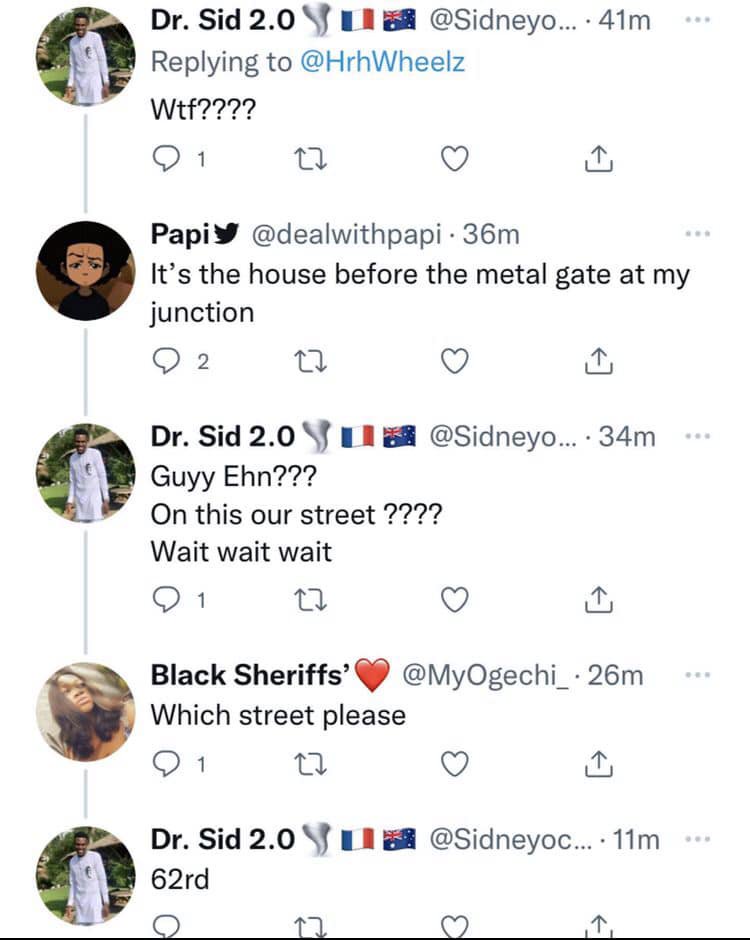Like the "Wtf????" tweet
This screenshot has height=940, width=750.
[455, 158]
